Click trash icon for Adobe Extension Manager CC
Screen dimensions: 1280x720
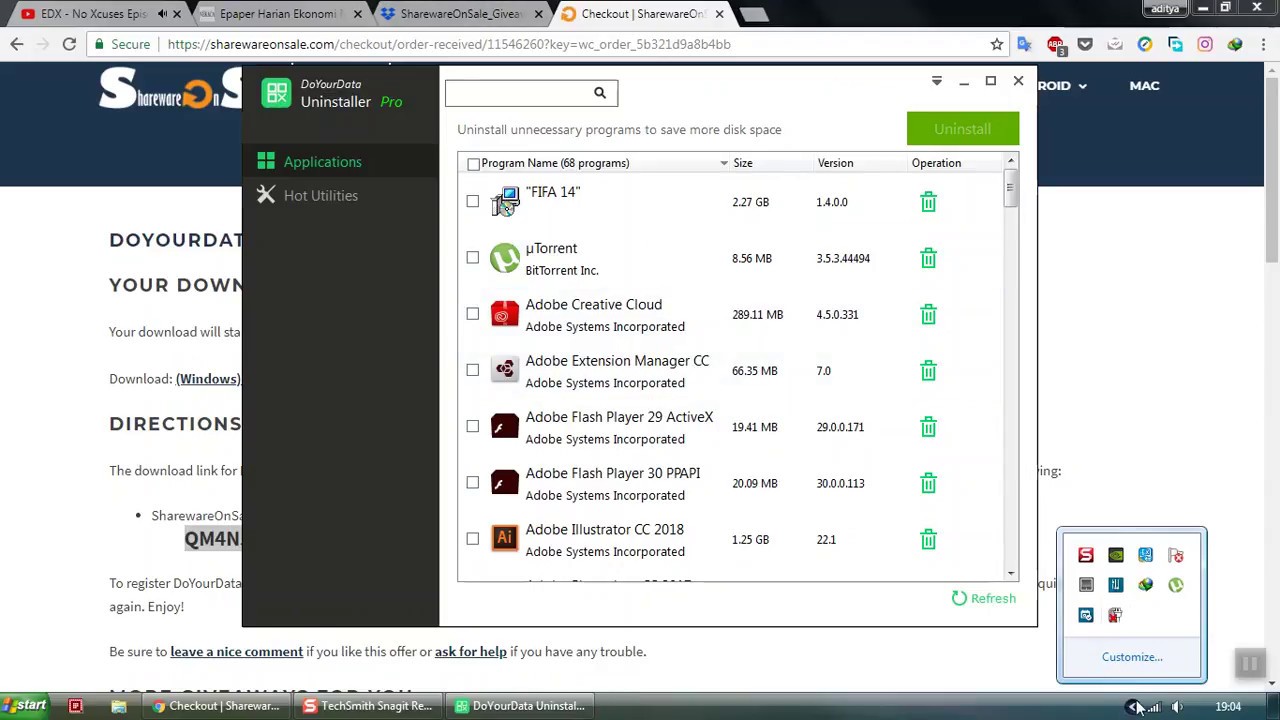pyautogui.click(x=928, y=371)
